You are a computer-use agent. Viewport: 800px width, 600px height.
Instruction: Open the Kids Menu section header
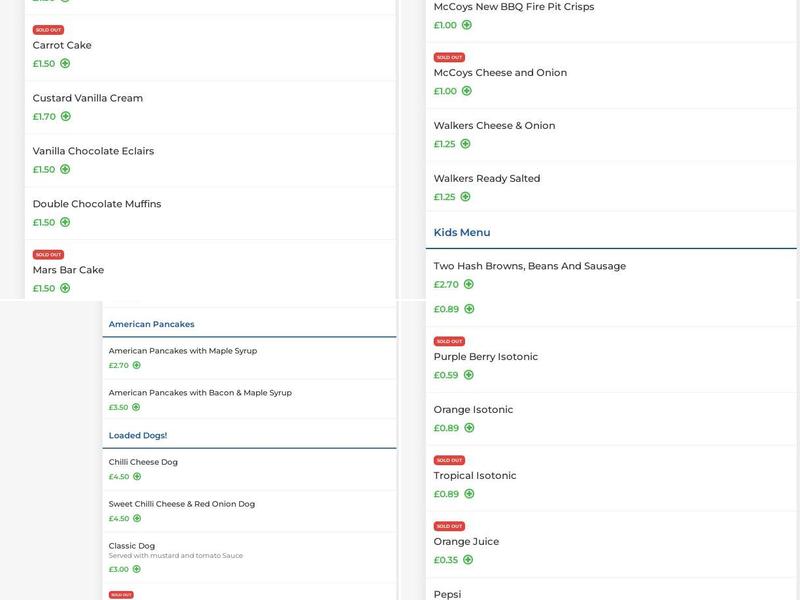tap(462, 232)
